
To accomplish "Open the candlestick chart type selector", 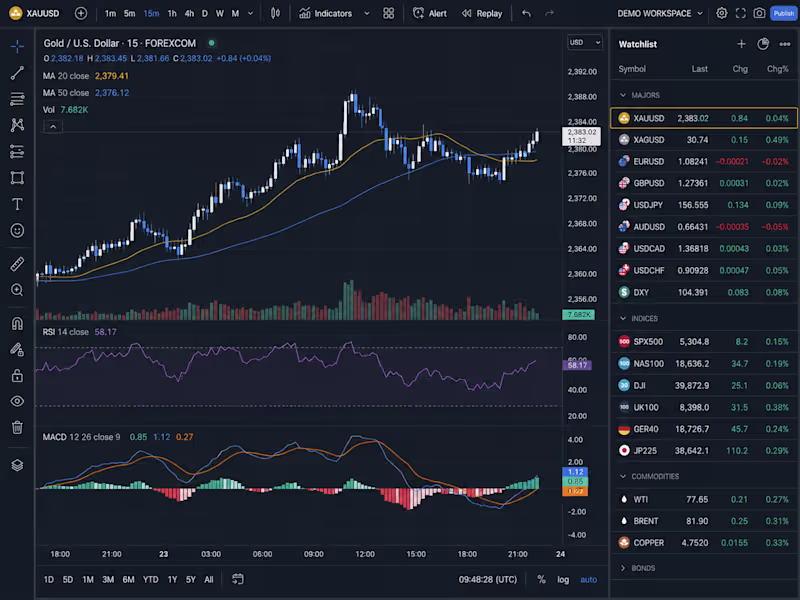I will [x=276, y=13].
